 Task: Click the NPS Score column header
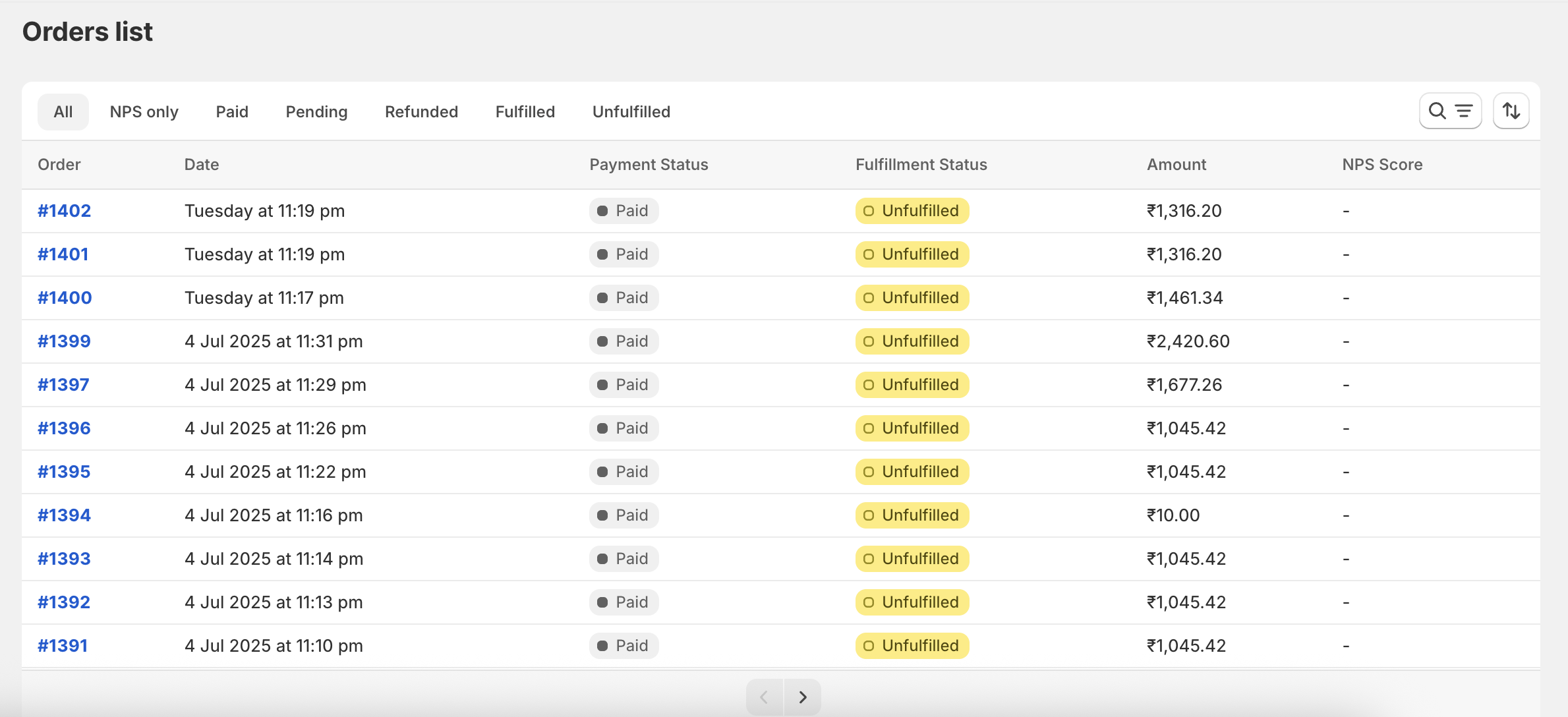pos(1381,165)
